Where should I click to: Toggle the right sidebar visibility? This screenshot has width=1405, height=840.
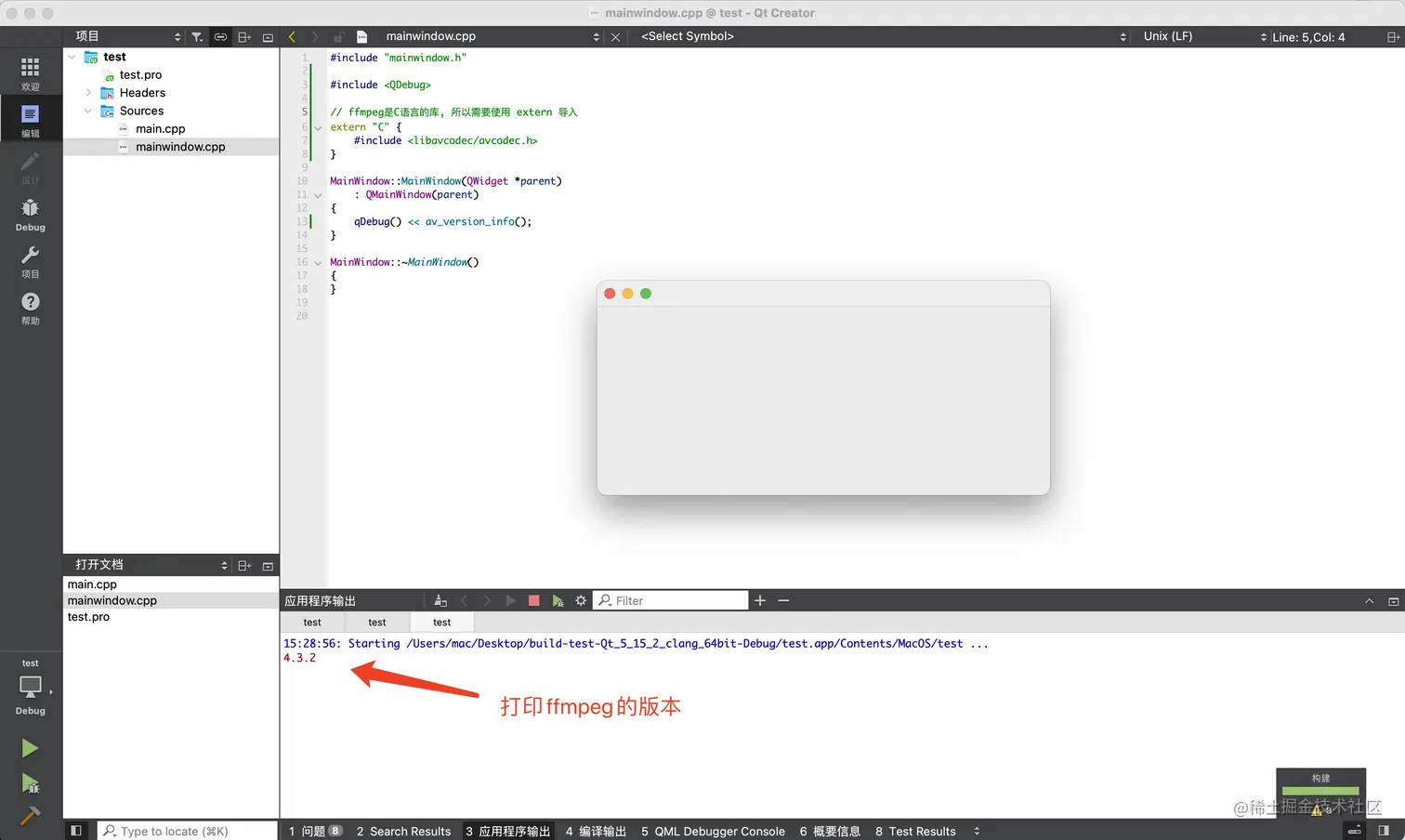1384,831
